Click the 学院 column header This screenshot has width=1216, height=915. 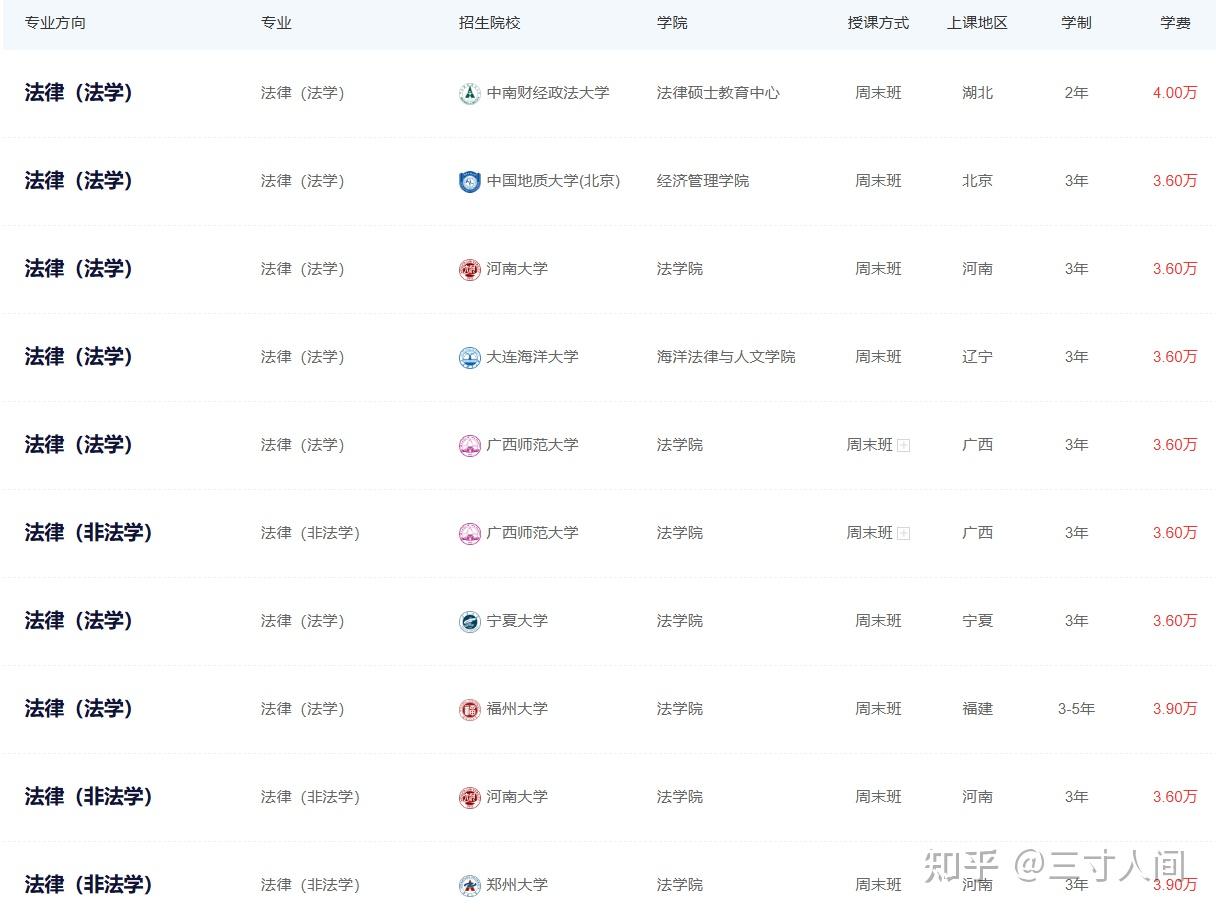[x=672, y=22]
